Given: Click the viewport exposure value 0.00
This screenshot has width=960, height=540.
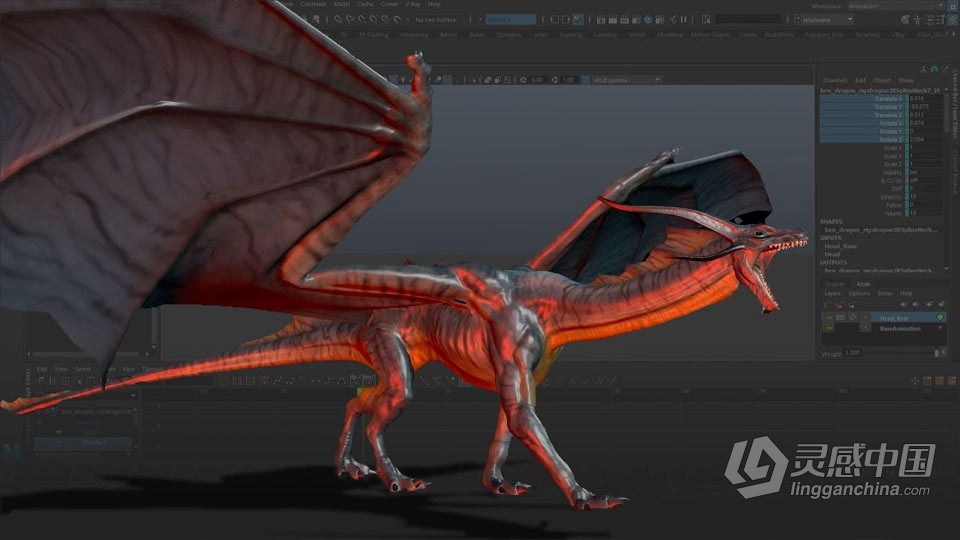Looking at the screenshot, I should pyautogui.click(x=537, y=80).
